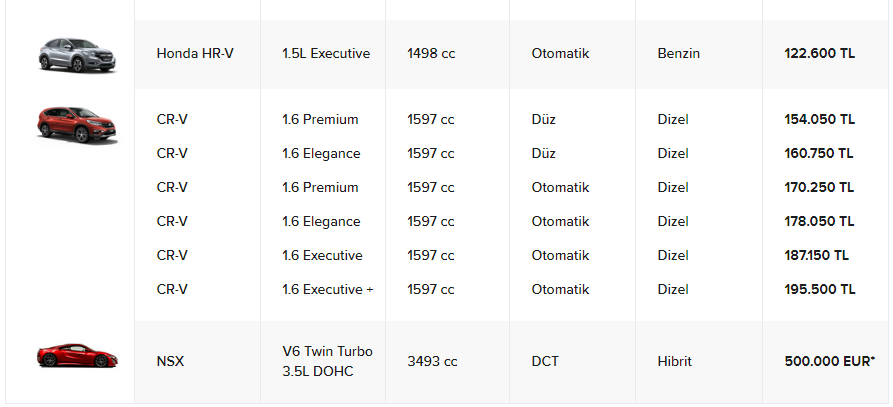Click the 1.5L Executive trim text
This screenshot has height=407, width=893.
tap(326, 54)
